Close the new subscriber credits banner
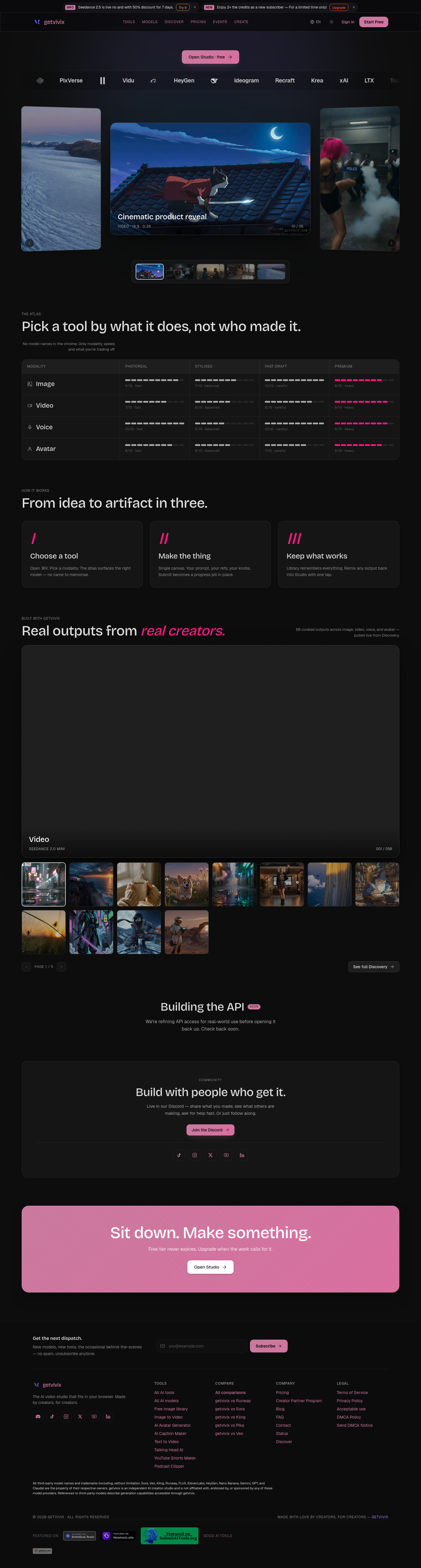This screenshot has width=421, height=1568. pyautogui.click(x=353, y=7)
